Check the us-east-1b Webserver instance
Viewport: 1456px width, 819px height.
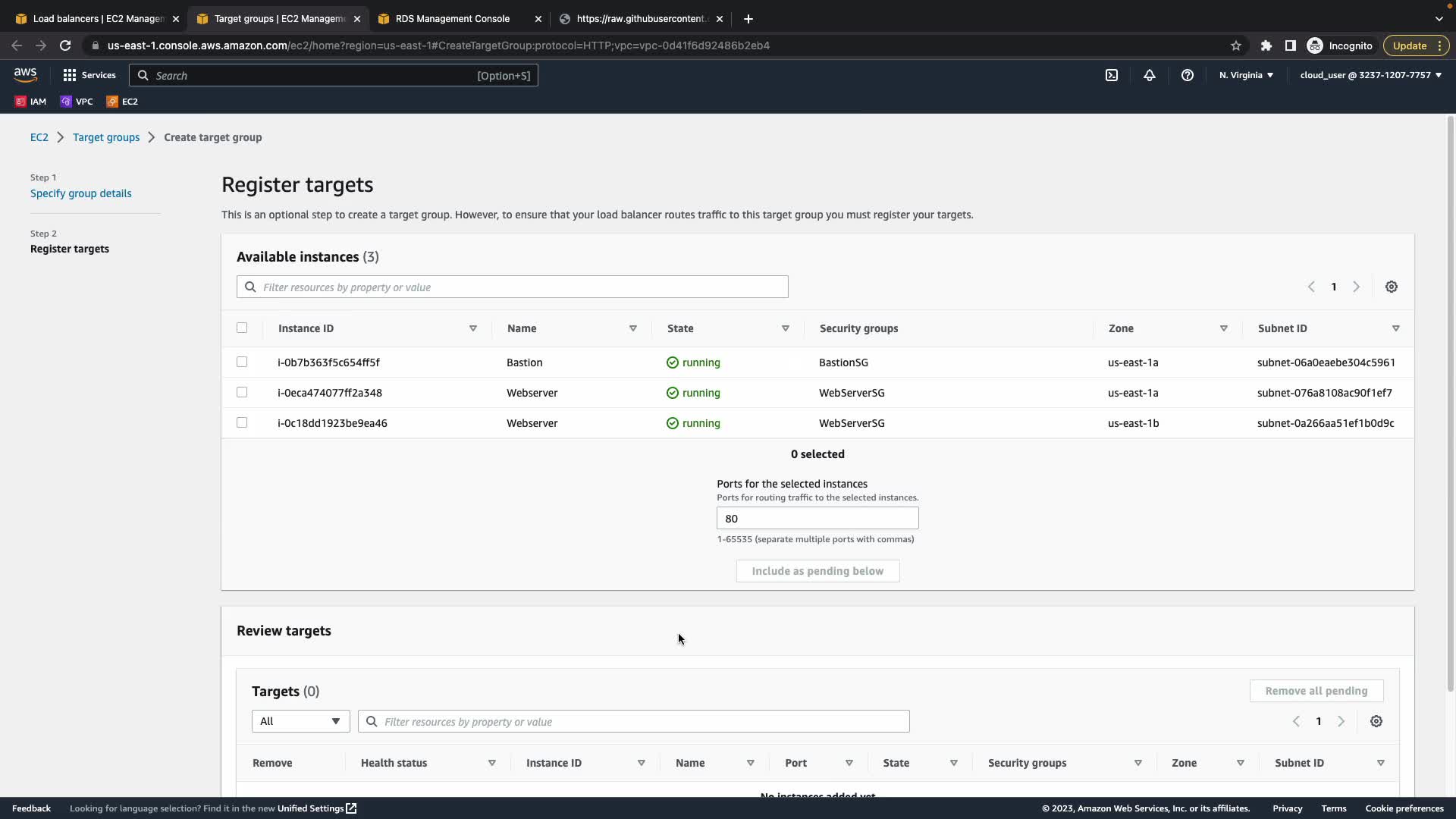pos(242,422)
